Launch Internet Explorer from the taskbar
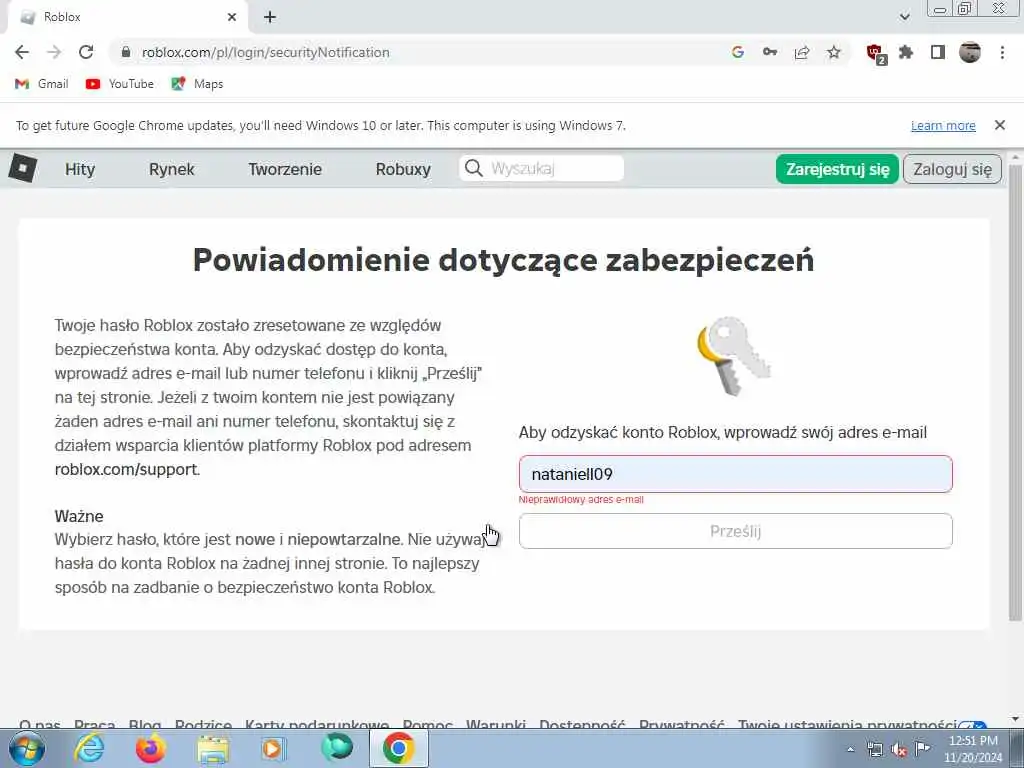The height and width of the screenshot is (768, 1024). (x=89, y=748)
